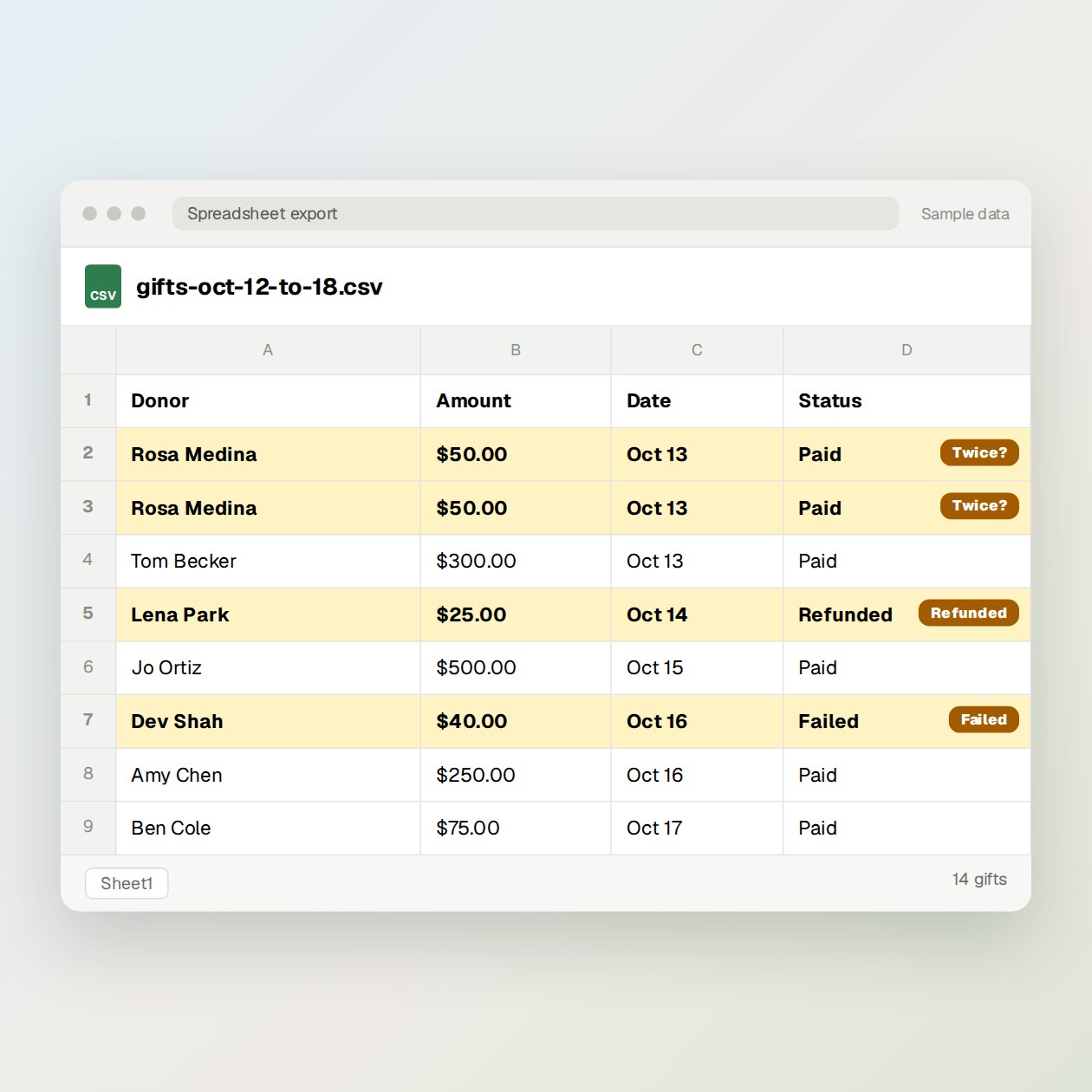Select the Oct 15 date cell

pyautogui.click(x=697, y=667)
